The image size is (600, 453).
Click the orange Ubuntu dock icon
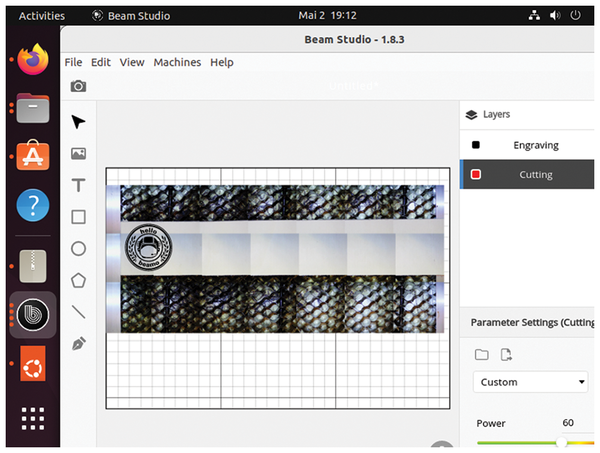pos(33,363)
